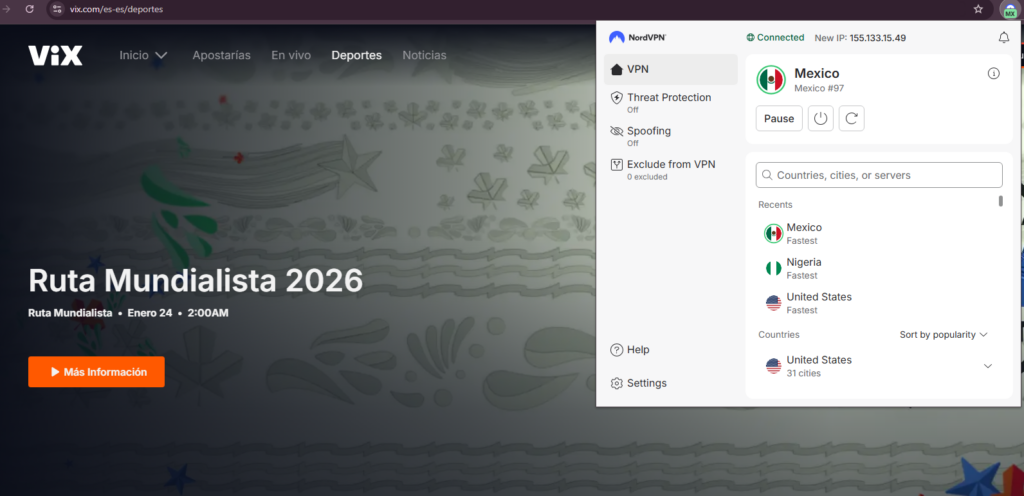Click the Ruta Mundialista 2026 title
1024x496 pixels.
[195, 281]
